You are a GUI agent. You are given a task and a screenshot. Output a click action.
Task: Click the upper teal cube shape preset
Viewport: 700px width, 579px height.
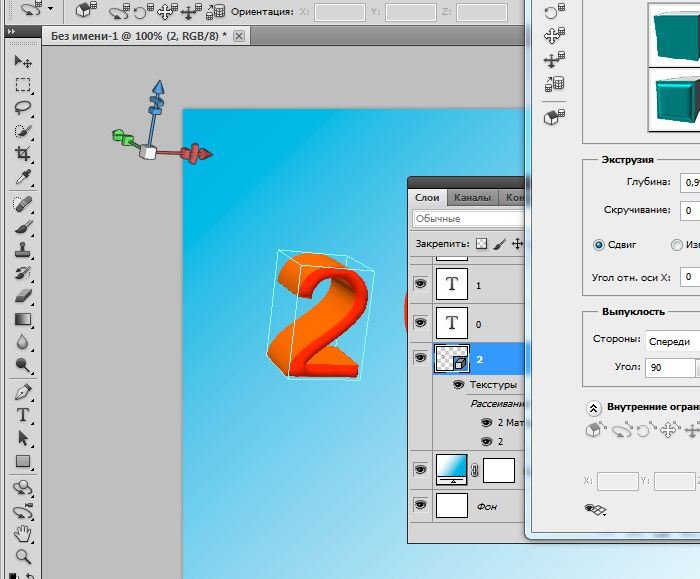pos(674,32)
